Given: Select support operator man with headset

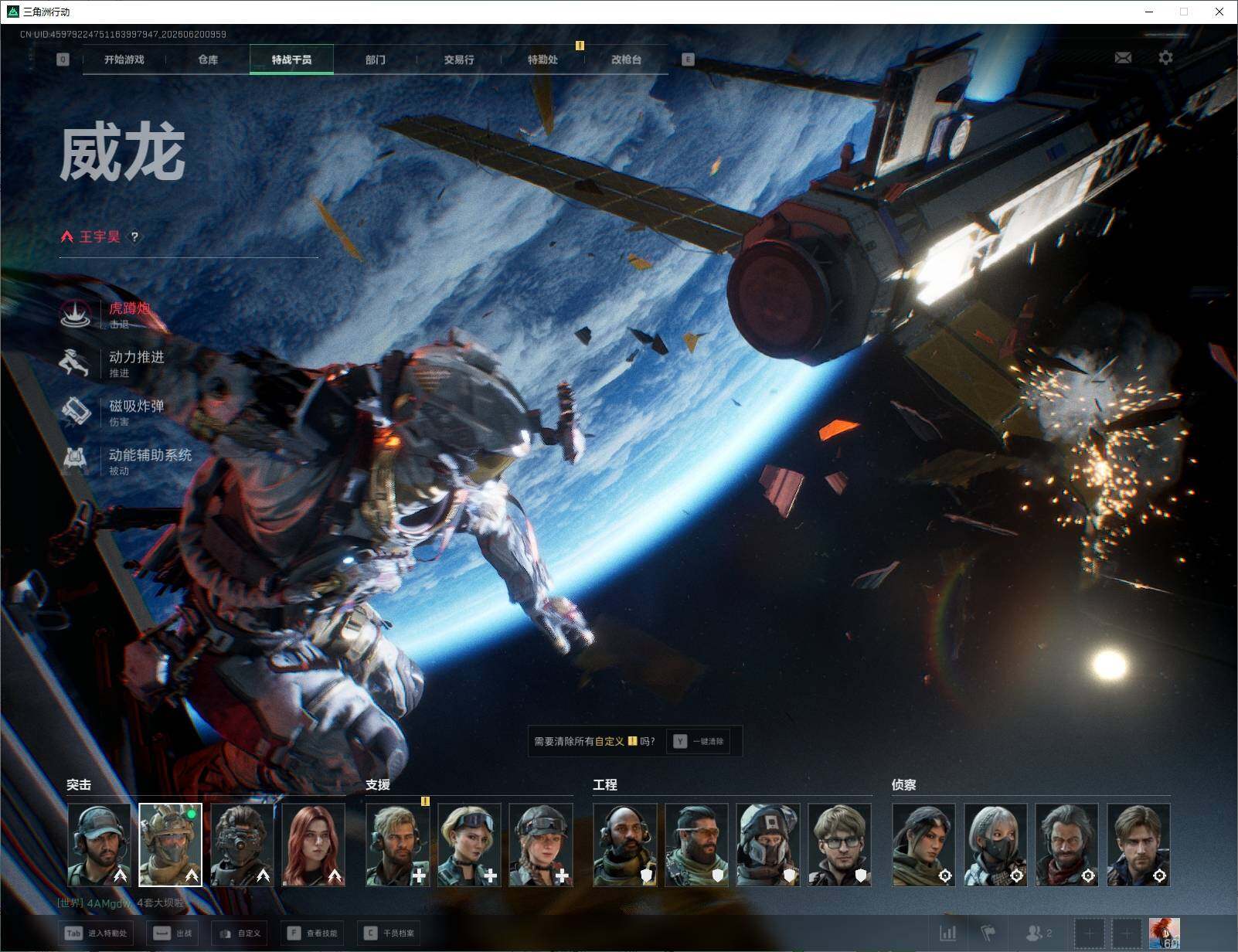Looking at the screenshot, I should coord(397,845).
